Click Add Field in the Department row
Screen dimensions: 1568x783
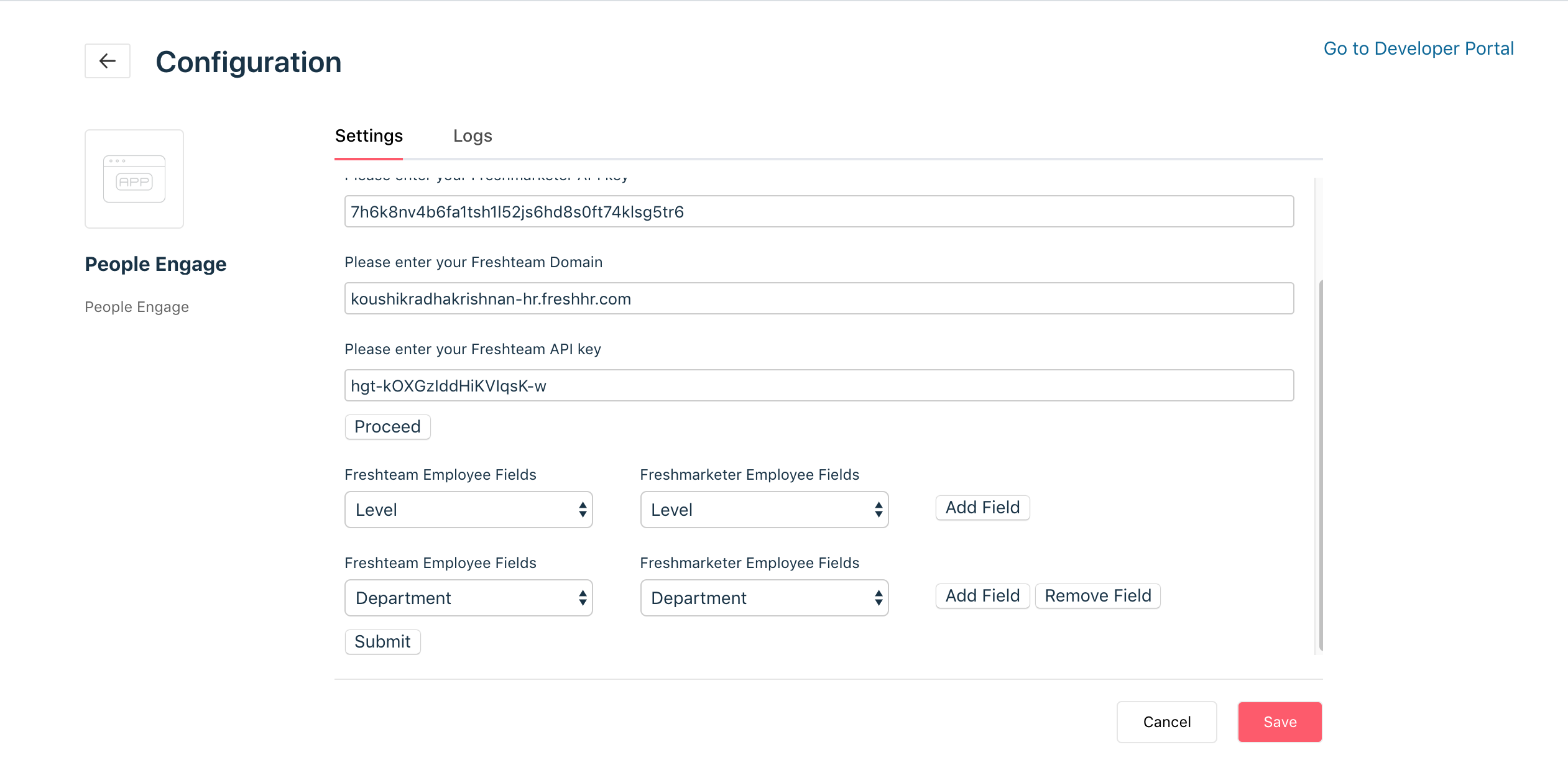pyautogui.click(x=982, y=596)
